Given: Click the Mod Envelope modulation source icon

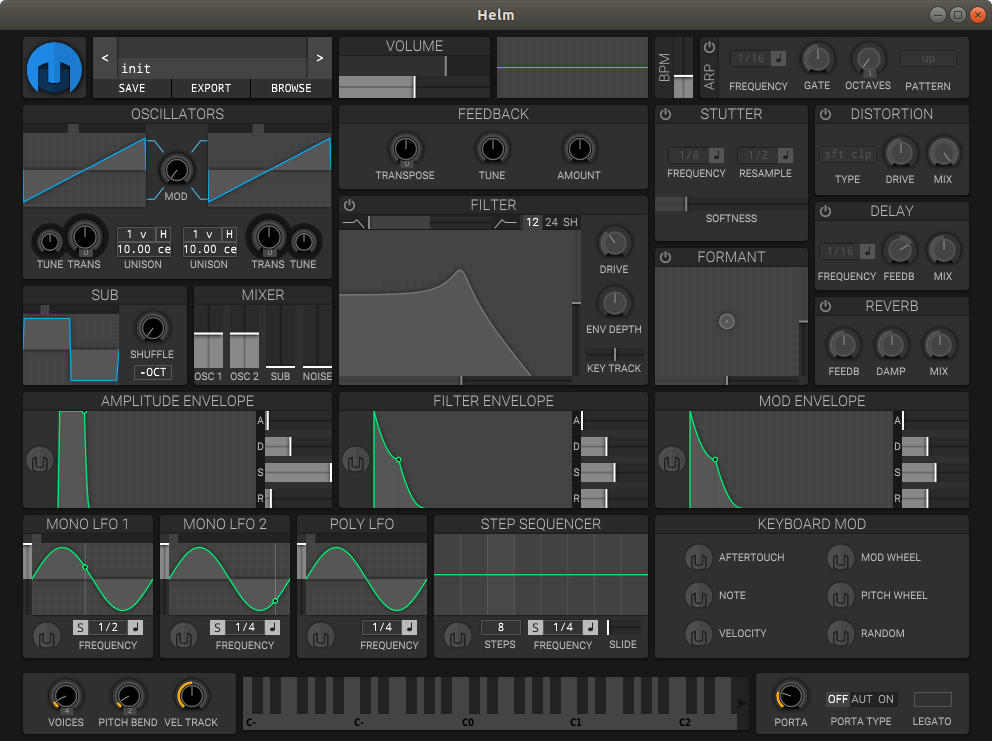Looking at the screenshot, I should tap(672, 460).
